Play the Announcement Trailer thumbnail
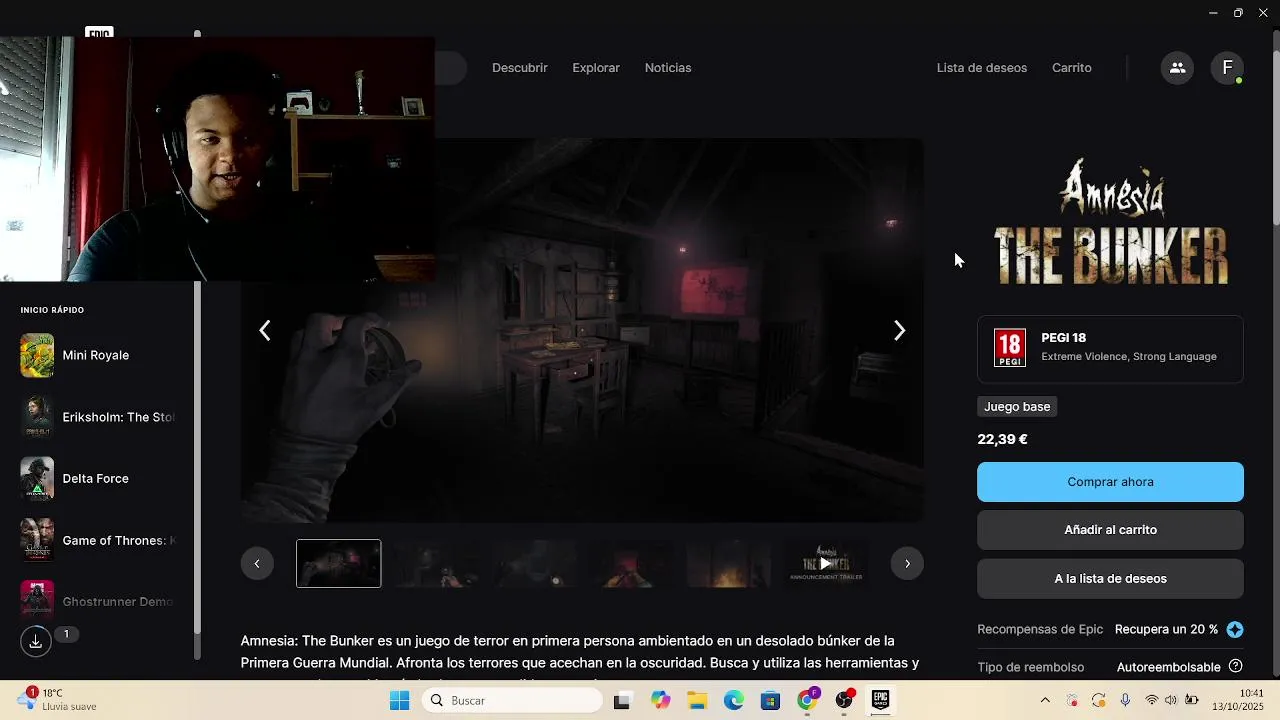The height and width of the screenshot is (720, 1280). [x=826, y=563]
